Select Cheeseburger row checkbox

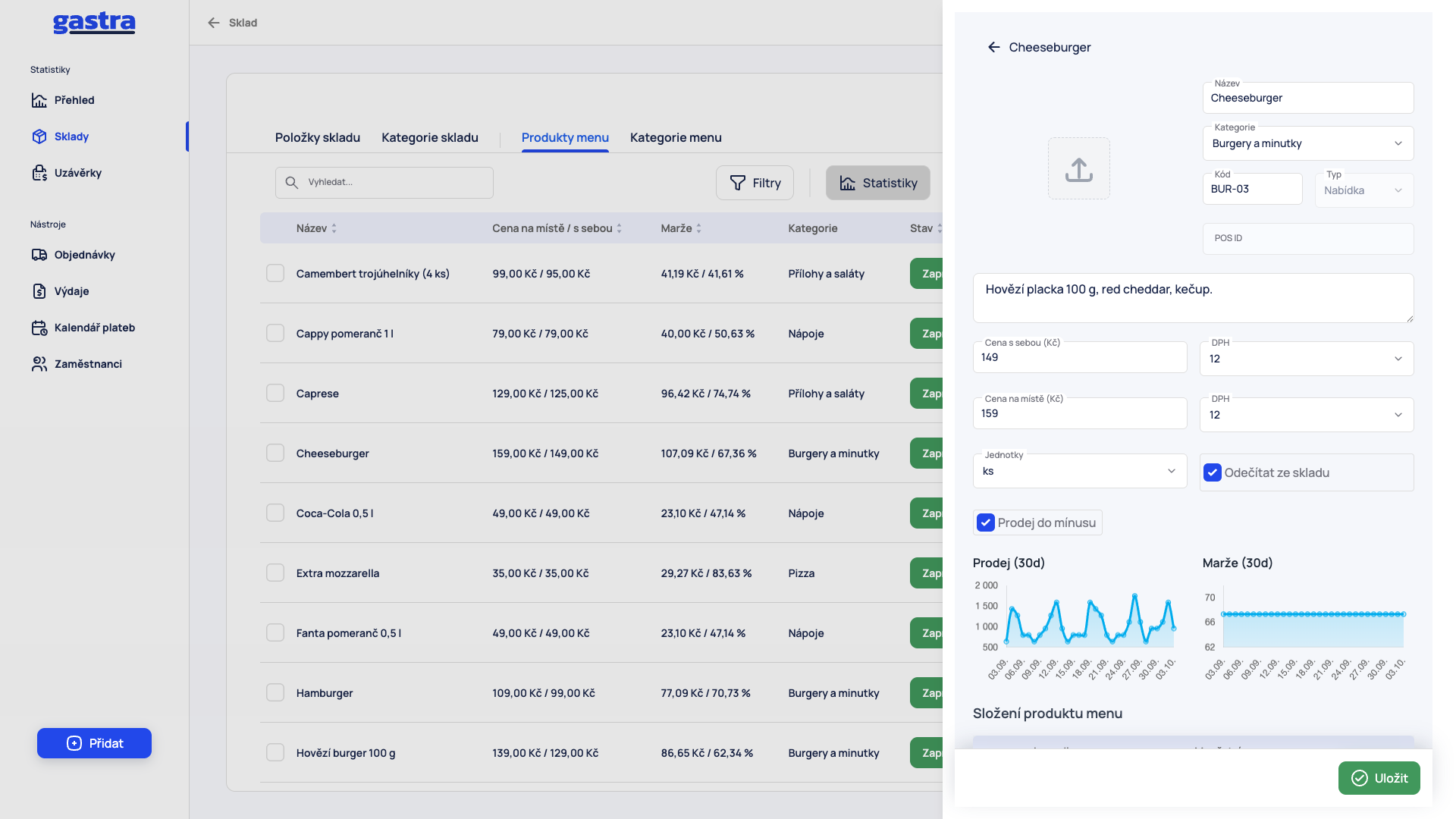[x=275, y=453]
